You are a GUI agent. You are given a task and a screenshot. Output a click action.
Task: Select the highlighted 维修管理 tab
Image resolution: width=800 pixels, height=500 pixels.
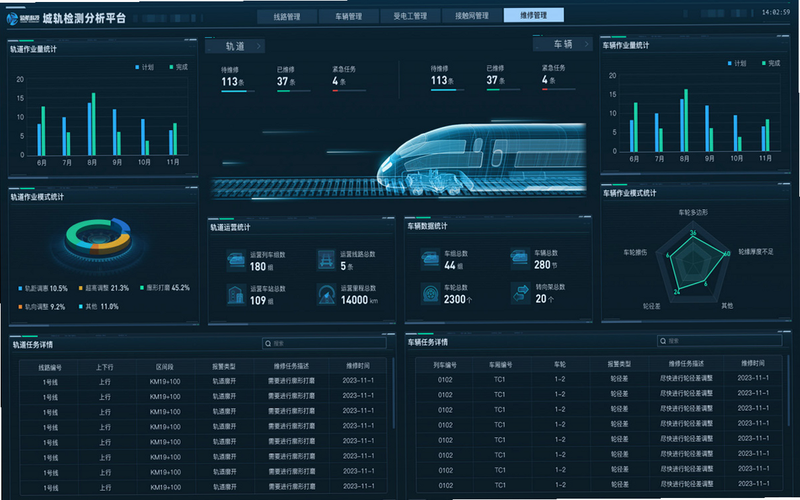click(534, 15)
